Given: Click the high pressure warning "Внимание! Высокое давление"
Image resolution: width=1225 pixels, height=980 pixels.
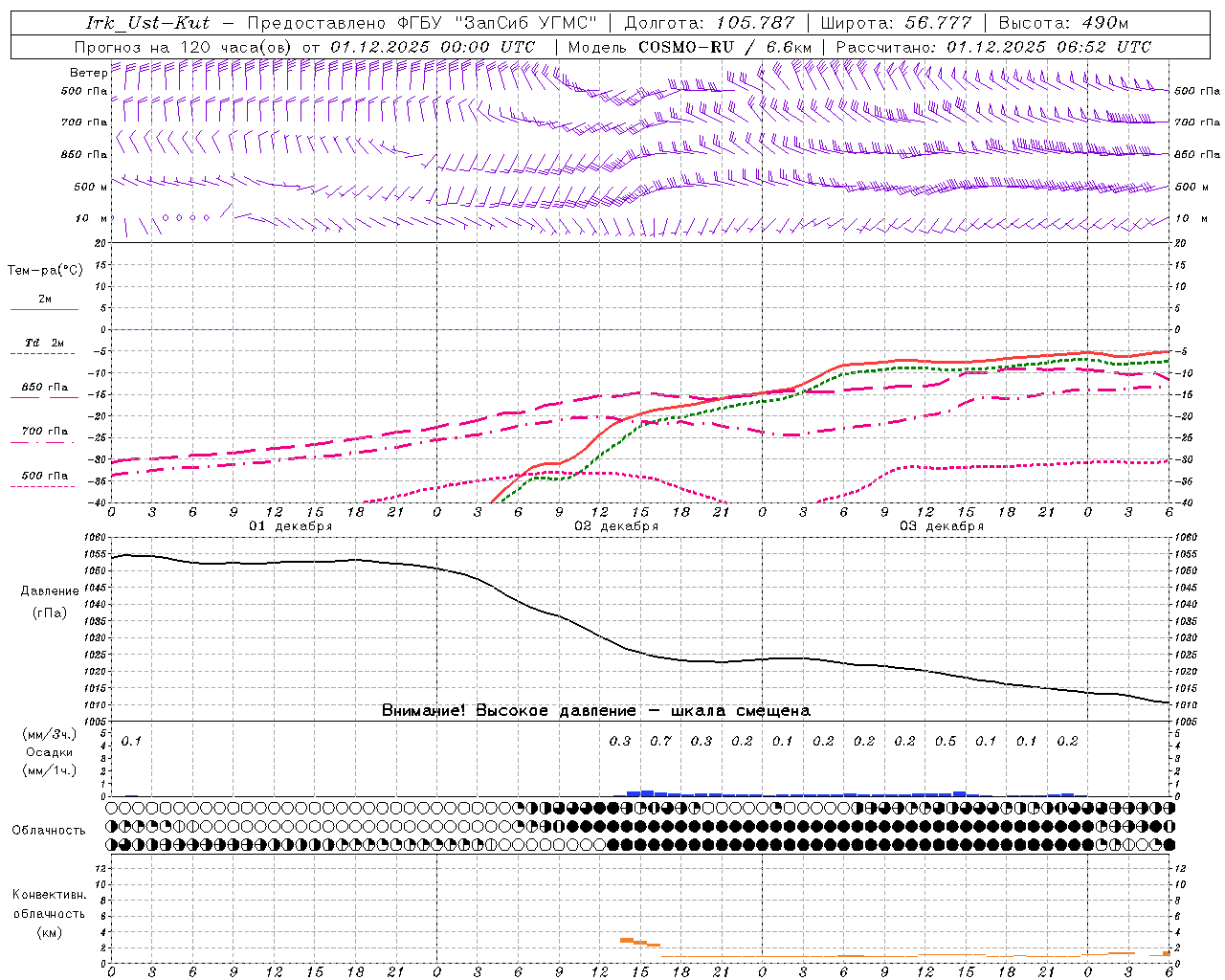Looking at the screenshot, I should click(x=509, y=710).
